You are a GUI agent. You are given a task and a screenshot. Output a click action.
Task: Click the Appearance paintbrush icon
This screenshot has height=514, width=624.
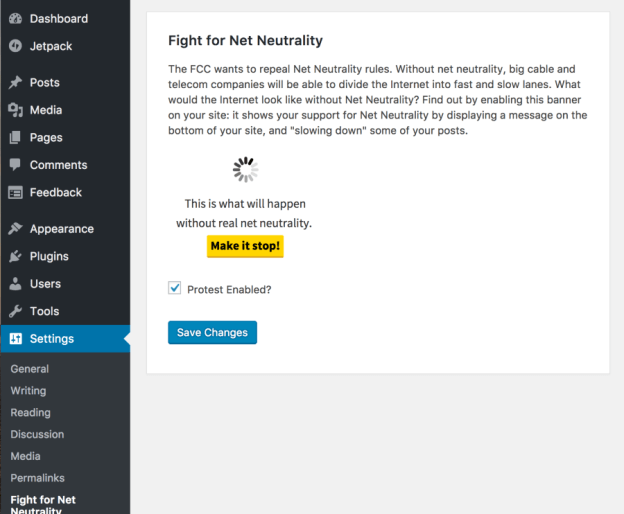pyautogui.click(x=16, y=229)
